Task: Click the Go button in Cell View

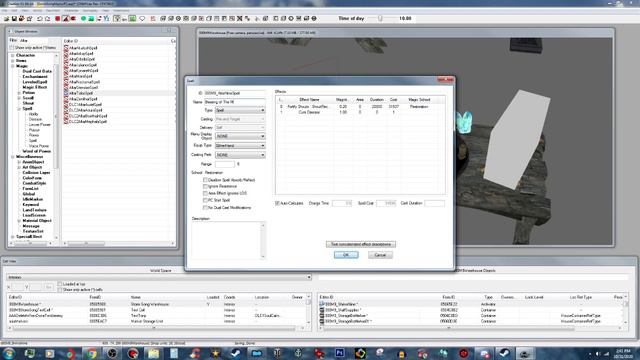Action: 49,287
